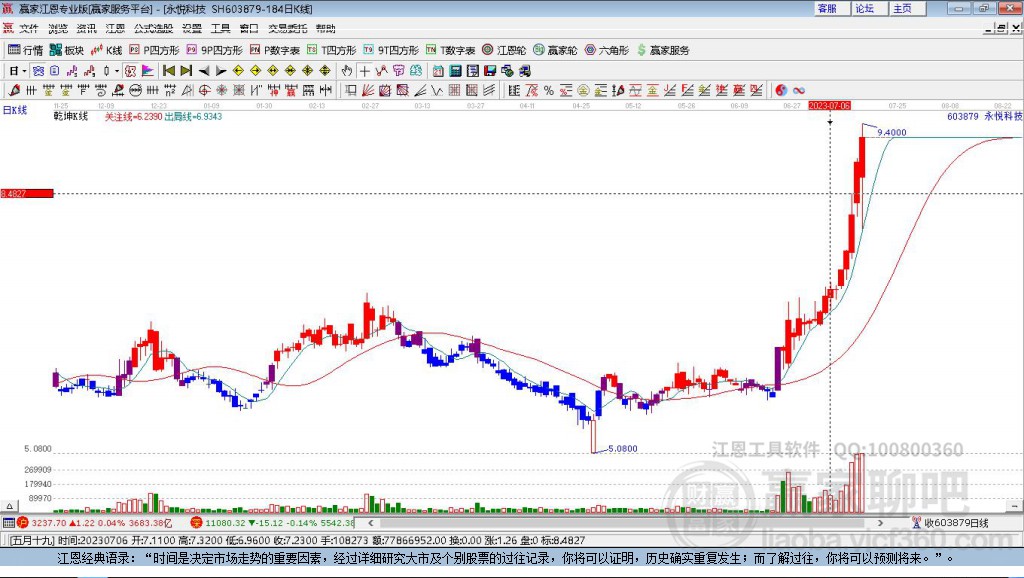The height and width of the screenshot is (578, 1024).
Task: Click the 2023-07-06 date marker on timeline
Action: click(x=829, y=105)
